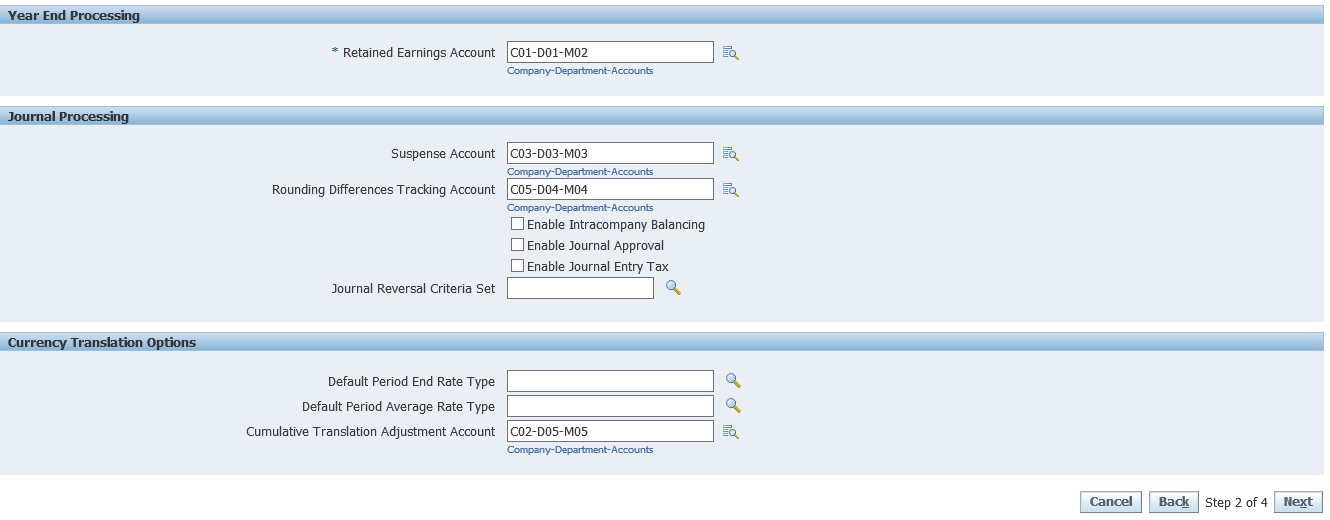Focus the Suspense Account input
This screenshot has width=1330, height=520.
[610, 153]
